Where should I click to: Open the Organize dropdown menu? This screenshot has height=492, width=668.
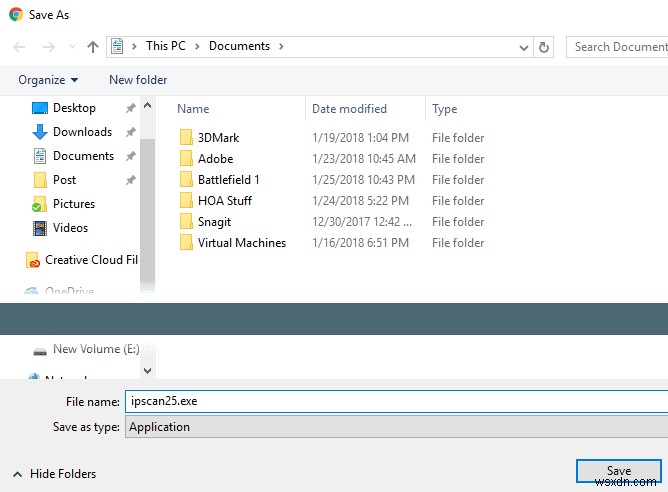tap(48, 80)
